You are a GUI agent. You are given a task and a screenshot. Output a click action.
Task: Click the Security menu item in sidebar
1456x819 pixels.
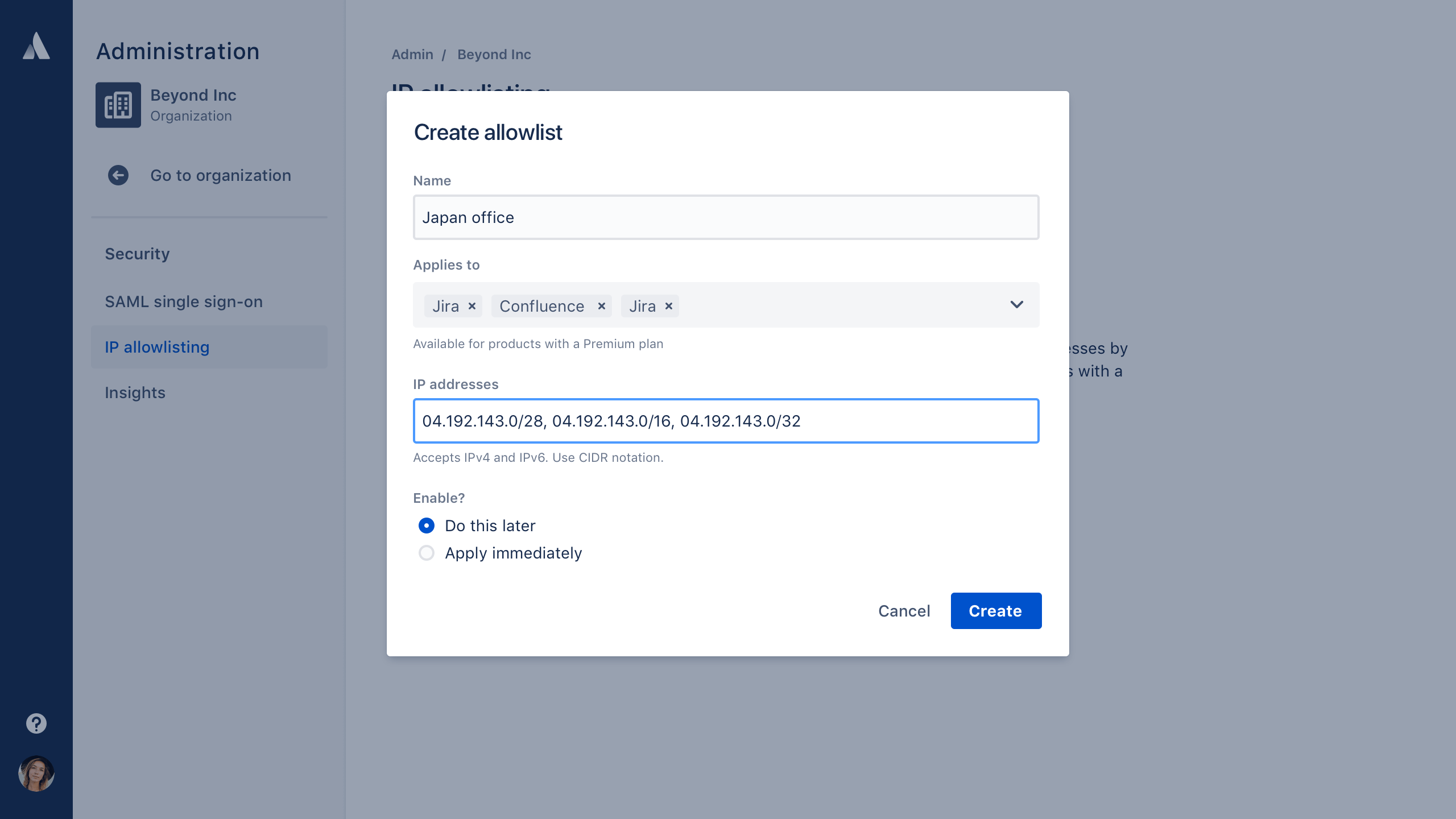pyautogui.click(x=137, y=253)
